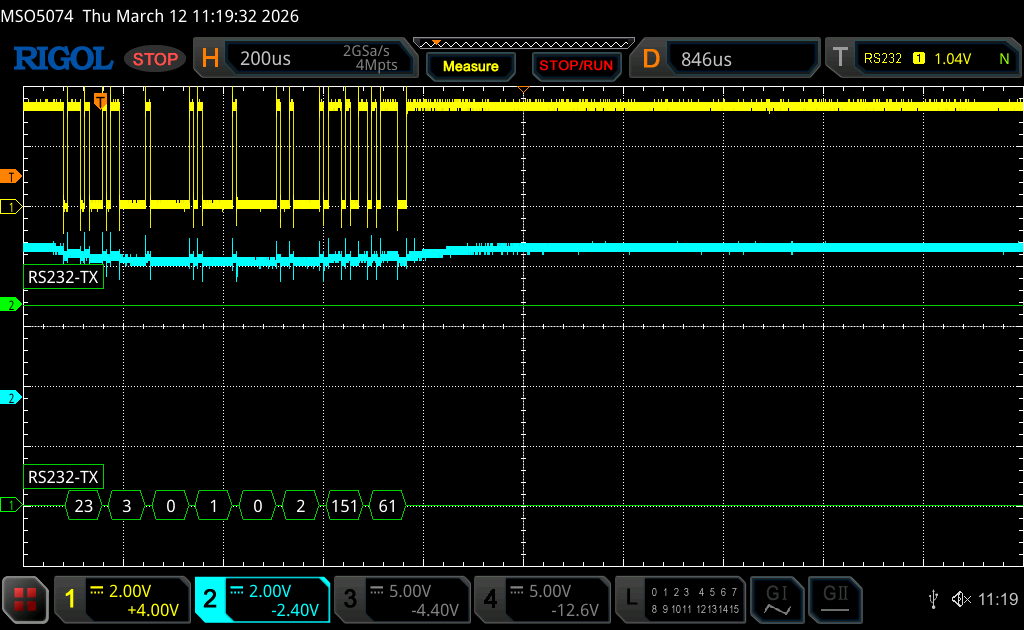Open the logic analyzer L digital channels
The width and height of the screenshot is (1024, 630).
(x=682, y=599)
